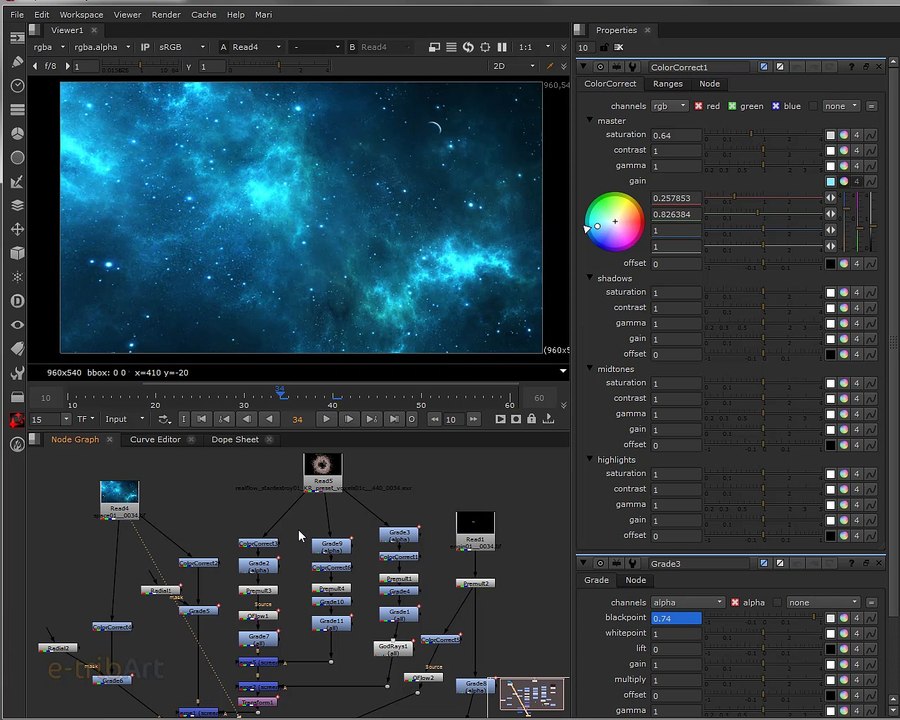The height and width of the screenshot is (720, 900).
Task: Click the gain color wheel button
Action: point(844,181)
